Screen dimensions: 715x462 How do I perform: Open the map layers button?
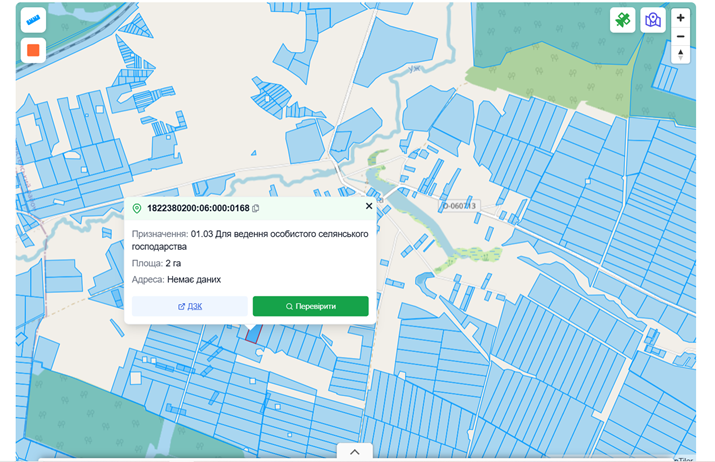click(653, 20)
